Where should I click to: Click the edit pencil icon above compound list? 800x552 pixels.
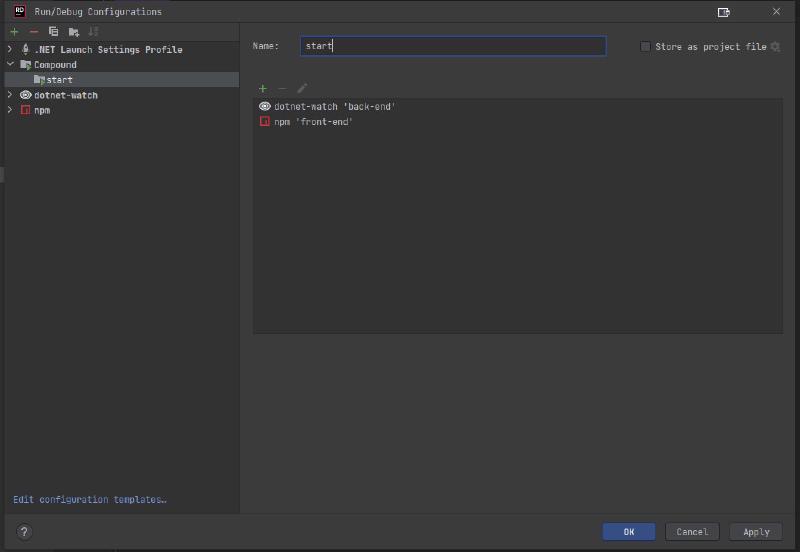pyautogui.click(x=302, y=88)
